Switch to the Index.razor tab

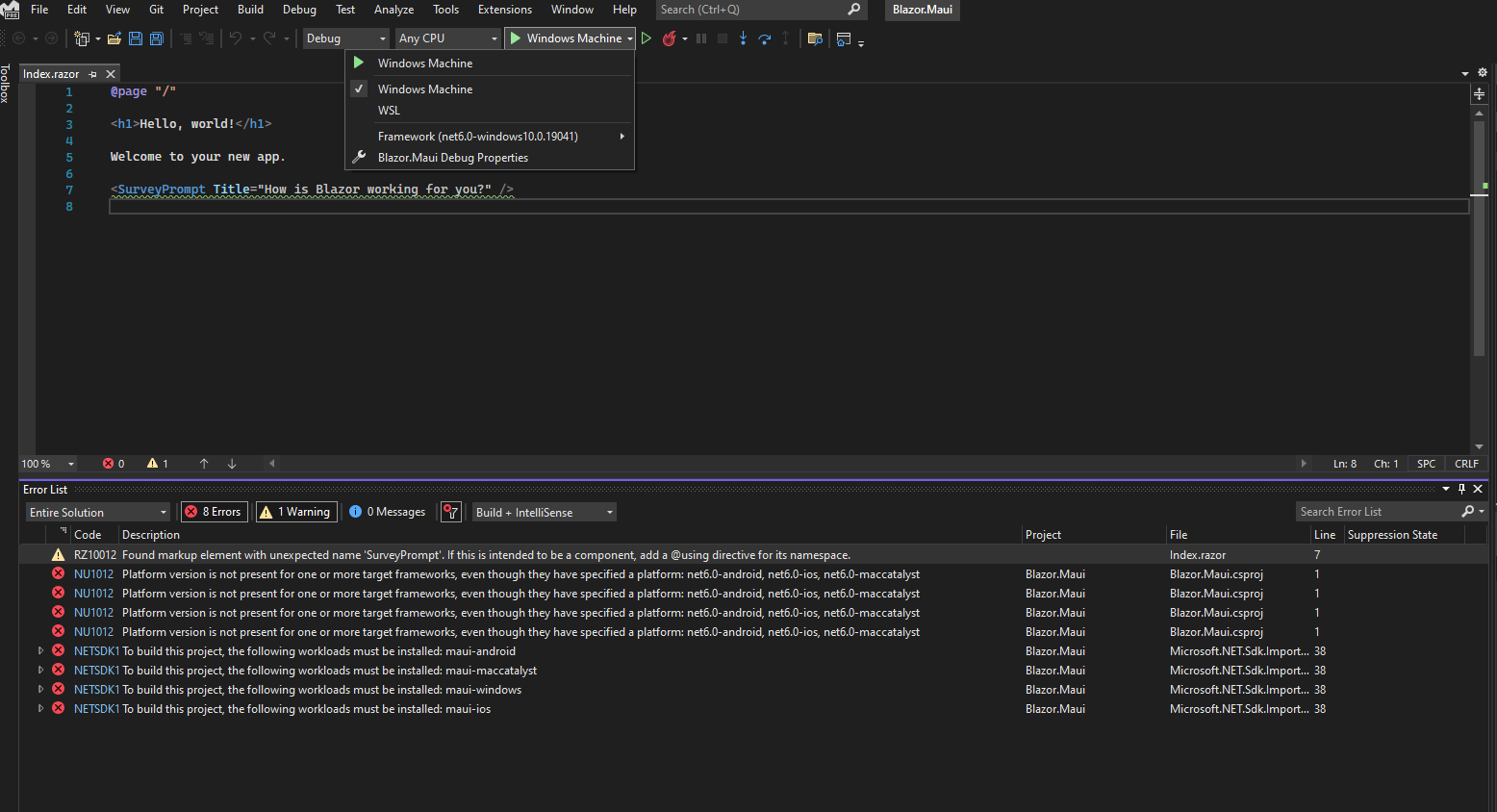coord(51,73)
